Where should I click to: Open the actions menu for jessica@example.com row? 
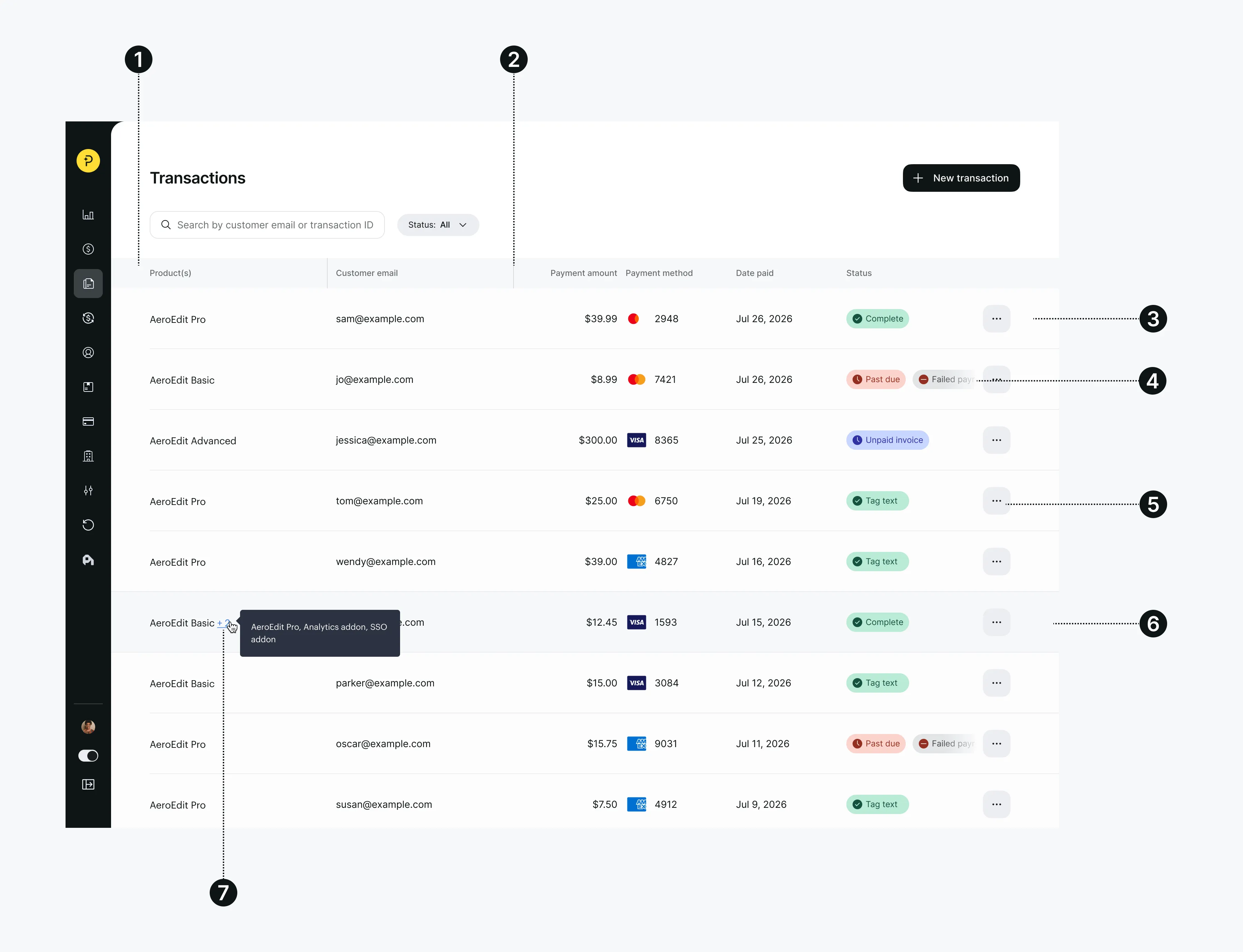996,440
